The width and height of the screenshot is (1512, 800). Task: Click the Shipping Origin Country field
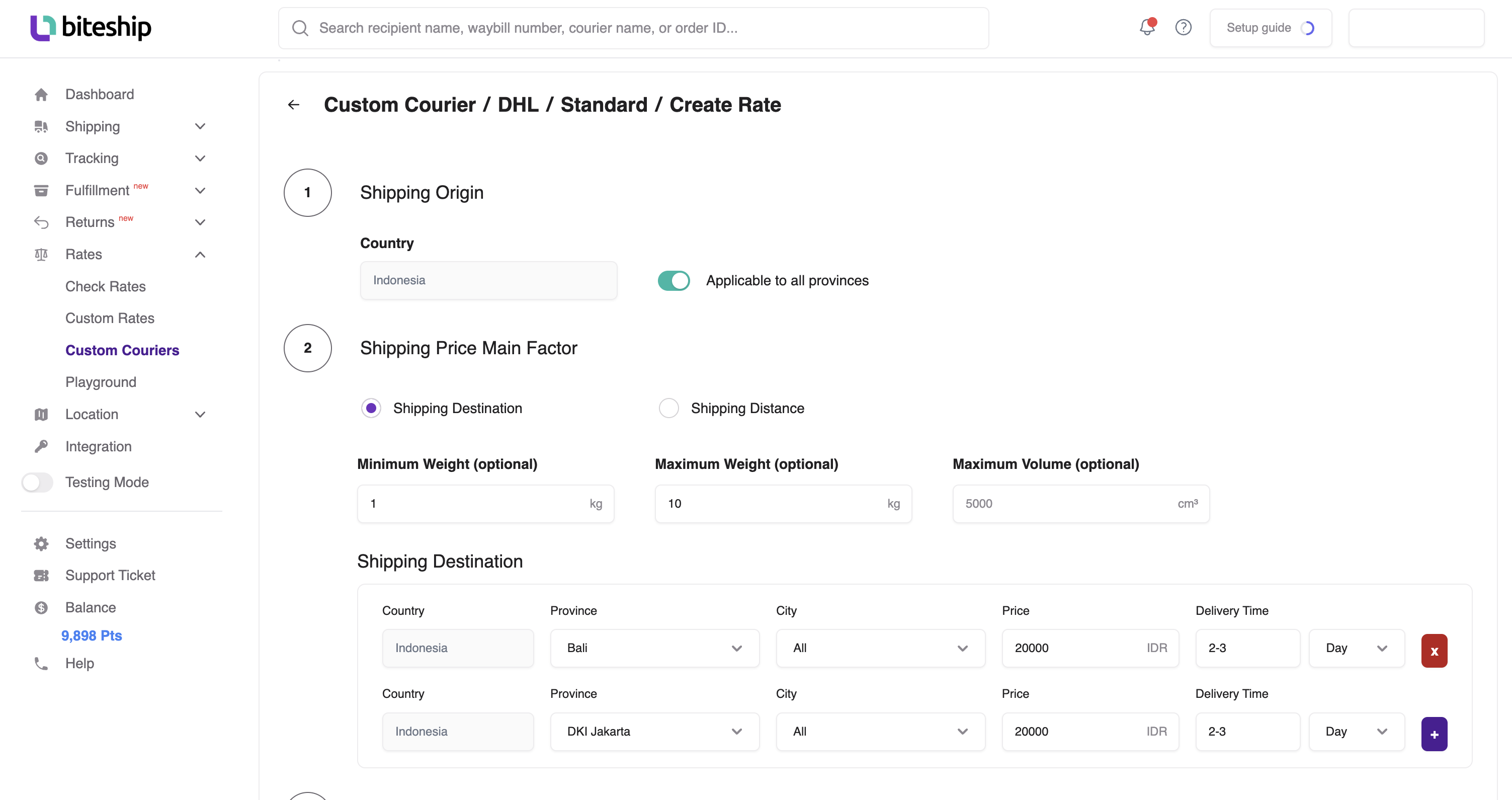pyautogui.click(x=488, y=281)
